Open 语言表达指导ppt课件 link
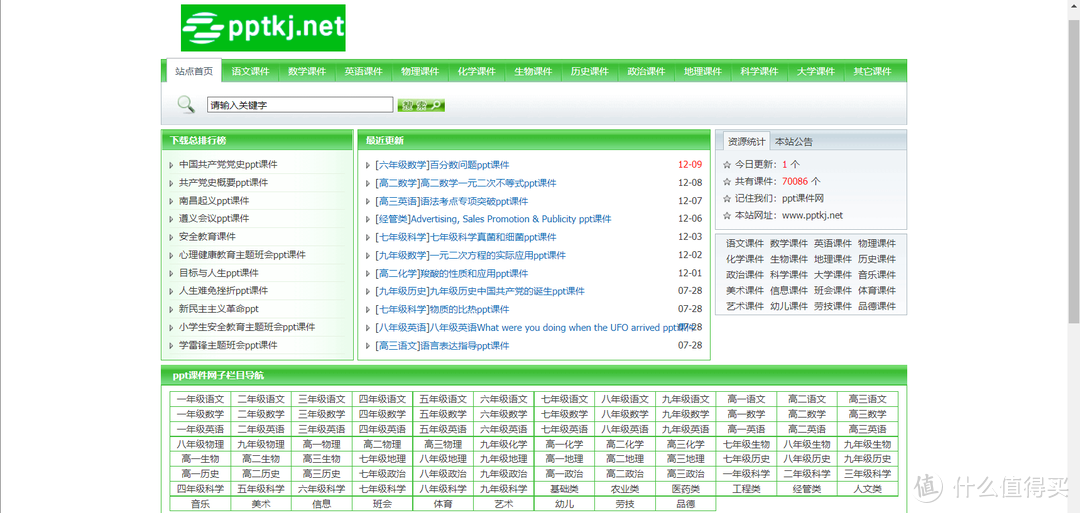The height and width of the screenshot is (513, 1080). (x=465, y=346)
